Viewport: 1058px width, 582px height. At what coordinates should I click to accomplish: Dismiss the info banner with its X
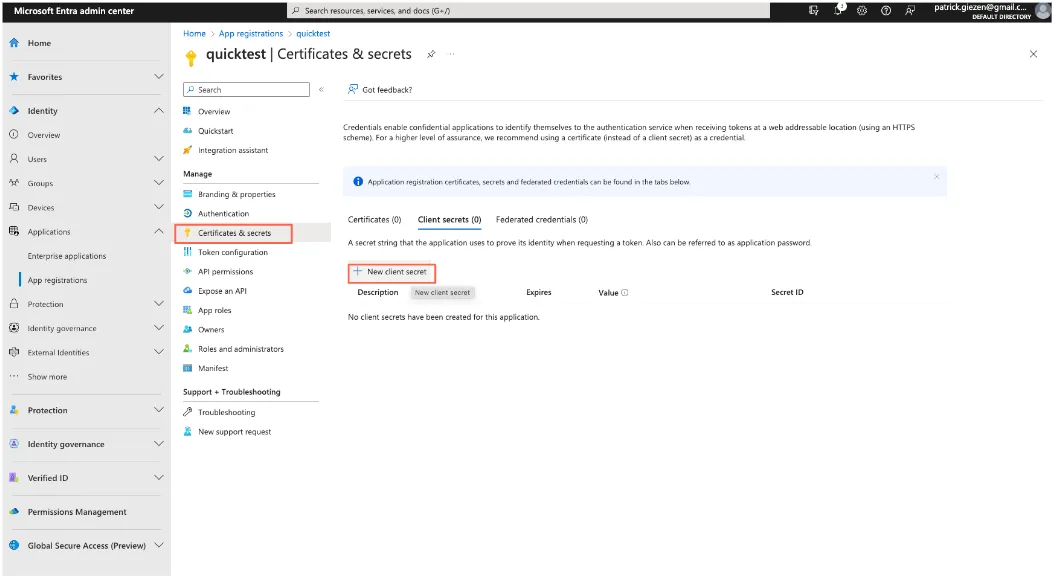point(937,177)
